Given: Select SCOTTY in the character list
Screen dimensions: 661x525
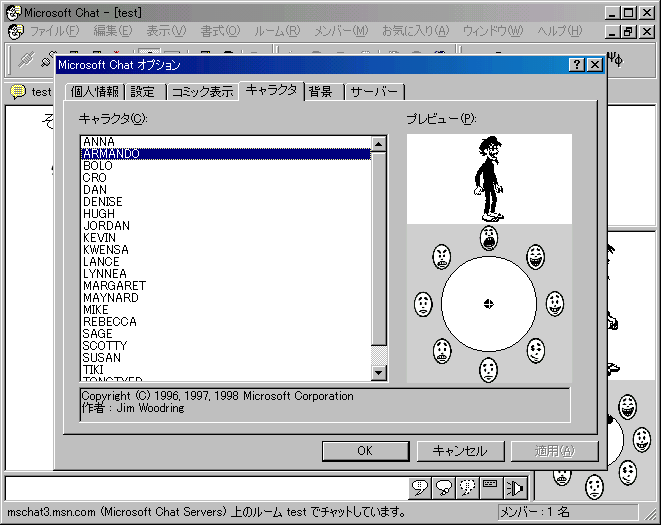Looking at the screenshot, I should [226, 346].
